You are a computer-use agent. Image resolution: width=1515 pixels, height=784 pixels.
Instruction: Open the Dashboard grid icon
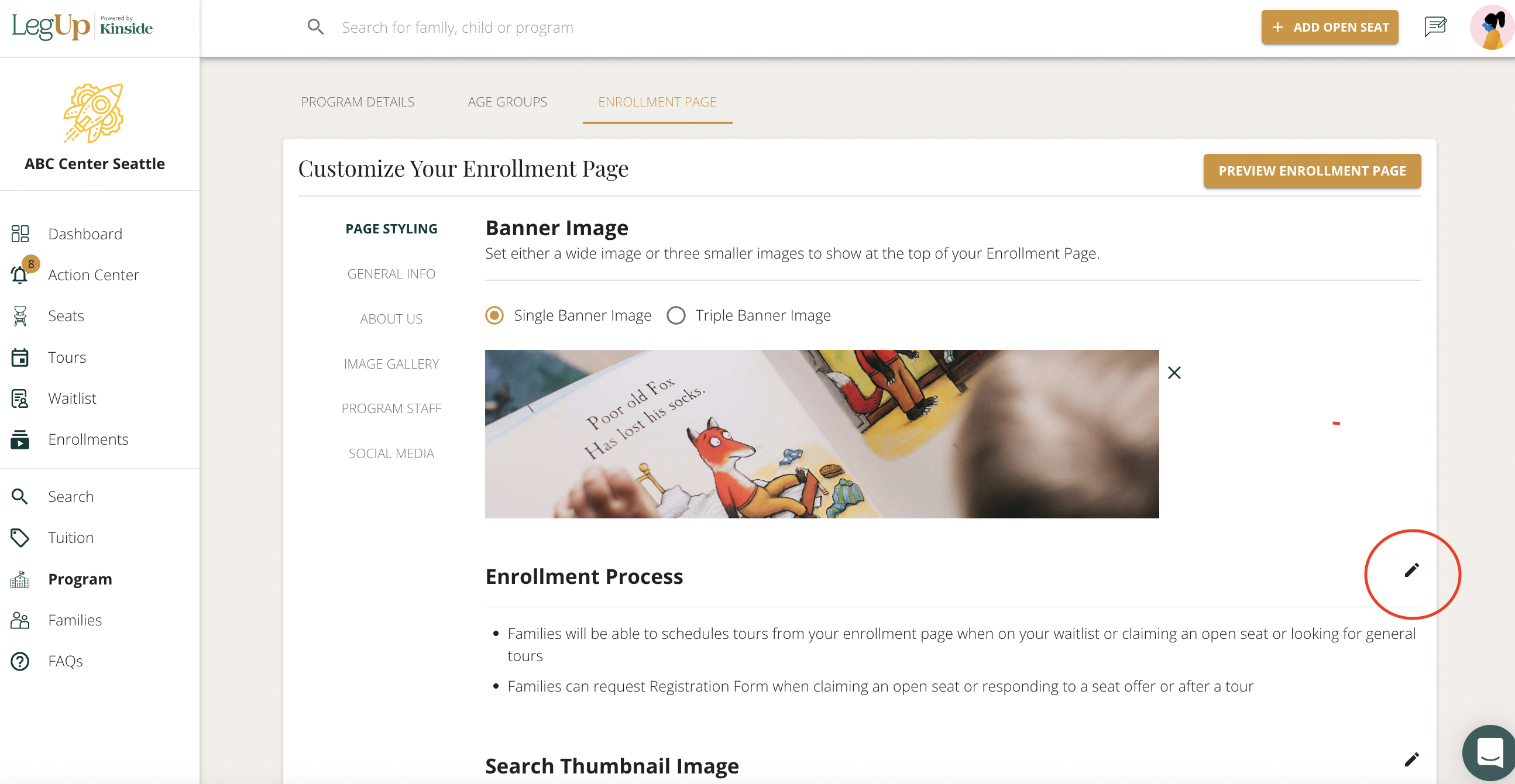[20, 233]
